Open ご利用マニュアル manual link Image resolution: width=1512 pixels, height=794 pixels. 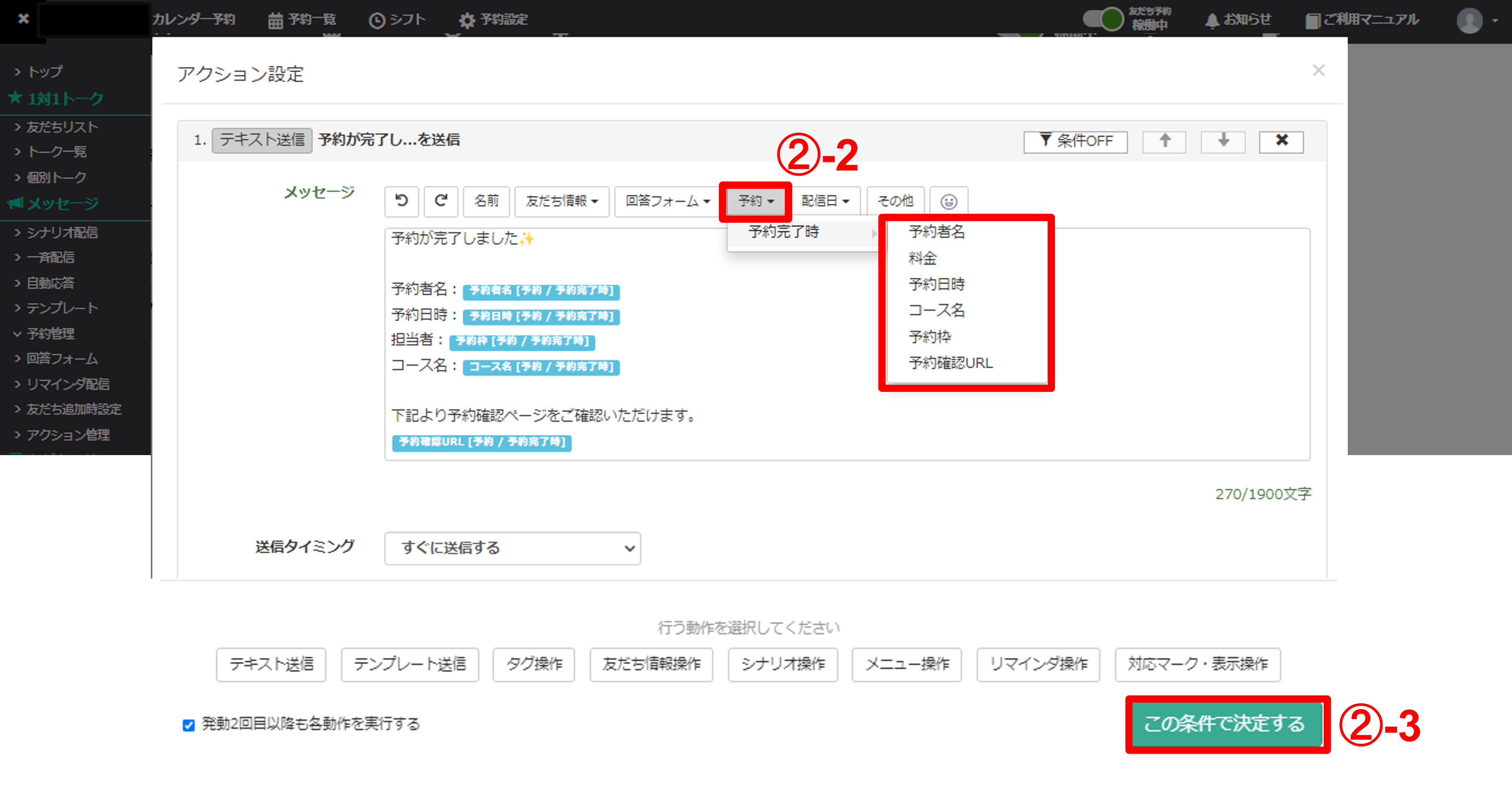(1362, 20)
